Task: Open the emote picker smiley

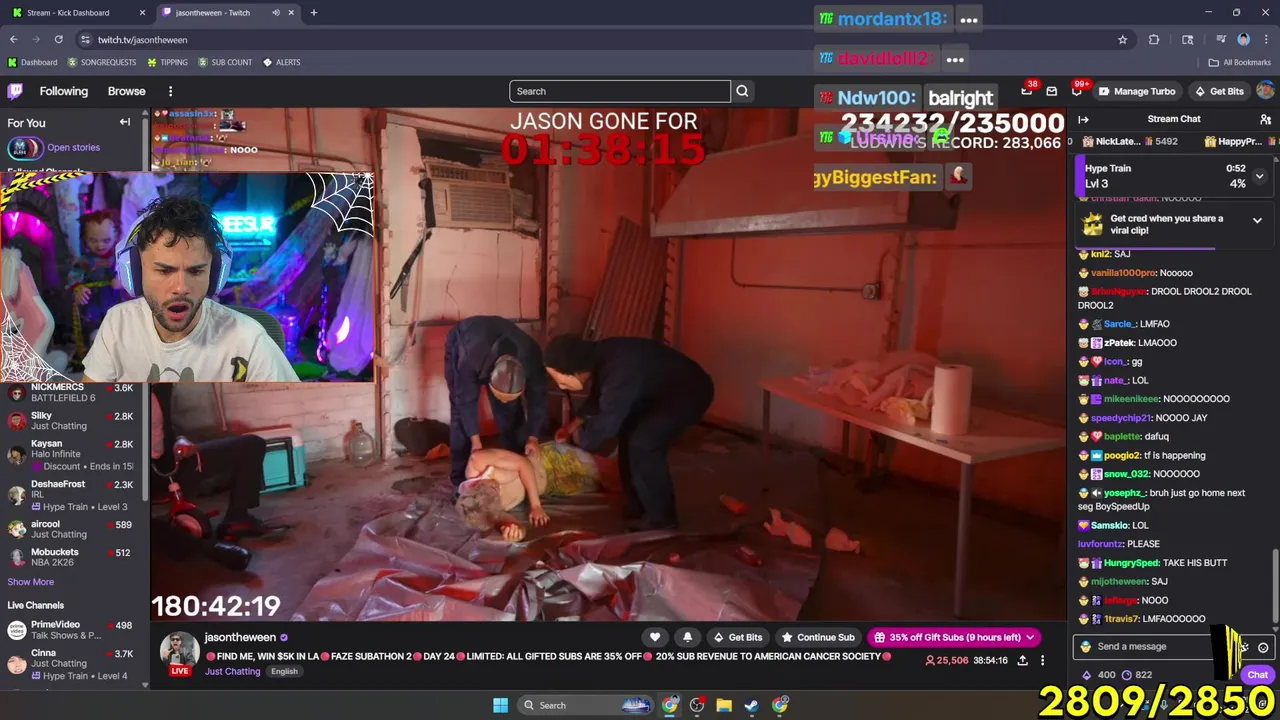Action: coord(1263,647)
